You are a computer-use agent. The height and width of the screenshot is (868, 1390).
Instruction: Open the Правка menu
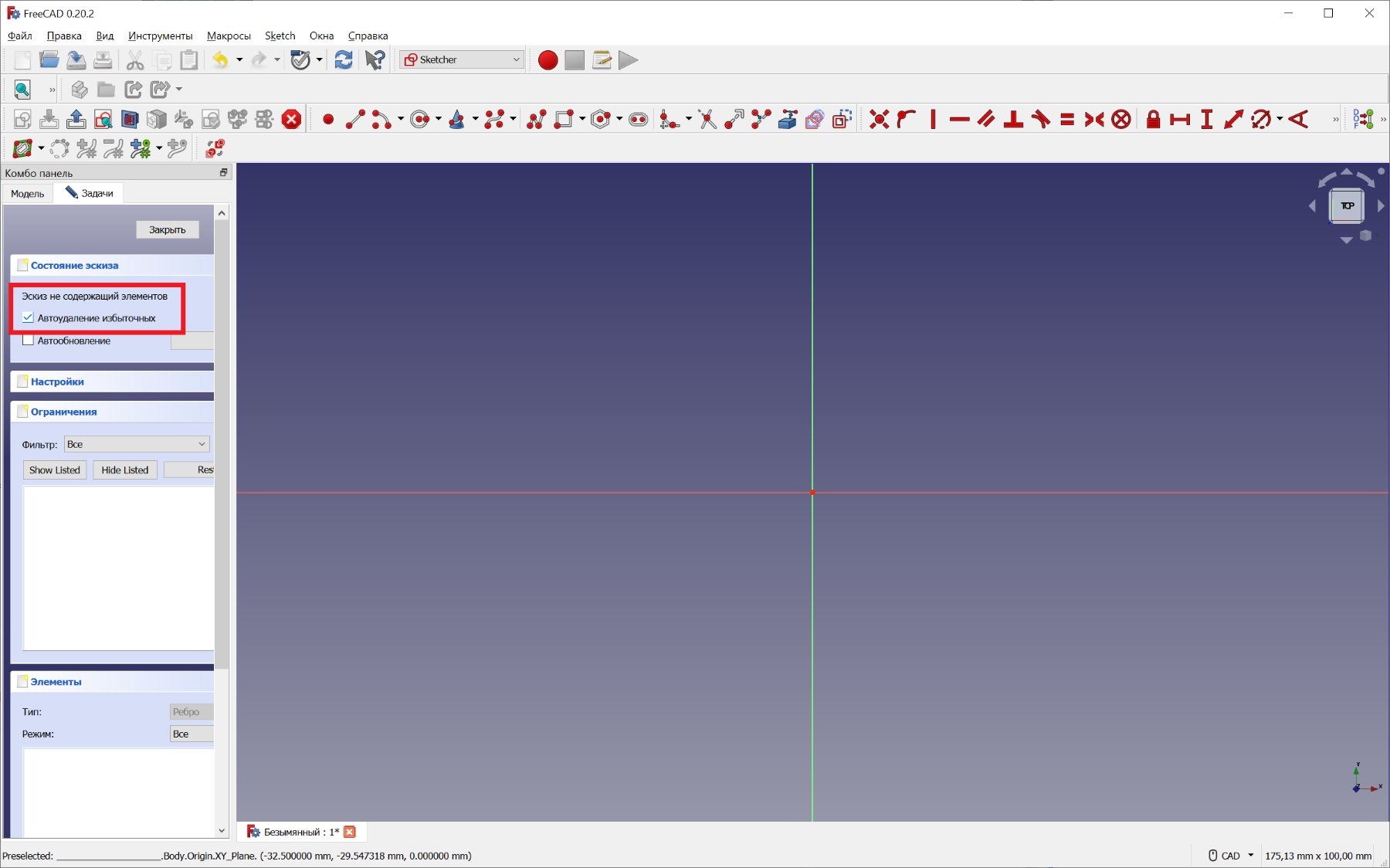point(64,36)
